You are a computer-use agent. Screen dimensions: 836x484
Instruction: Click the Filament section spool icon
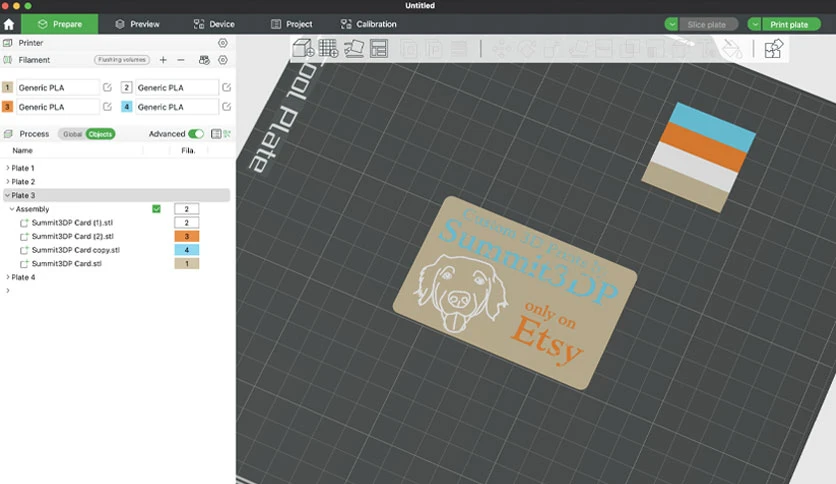(7, 60)
